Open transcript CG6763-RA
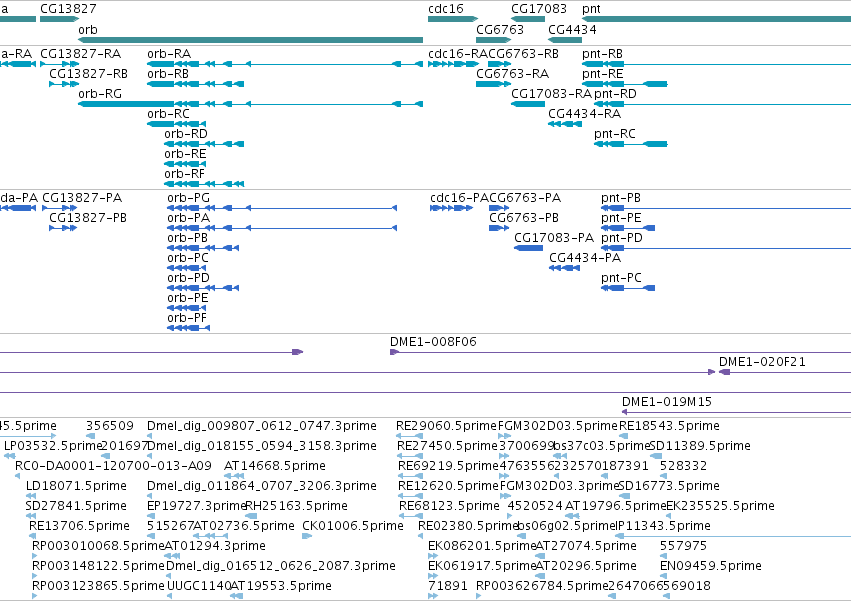The width and height of the screenshot is (851, 601). [512, 74]
